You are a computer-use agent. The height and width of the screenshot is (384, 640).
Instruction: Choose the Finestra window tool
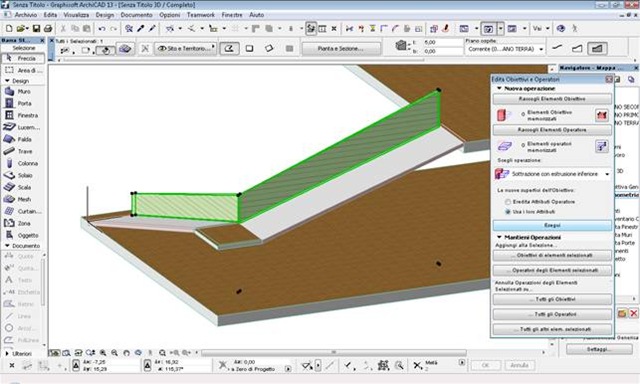point(23,115)
